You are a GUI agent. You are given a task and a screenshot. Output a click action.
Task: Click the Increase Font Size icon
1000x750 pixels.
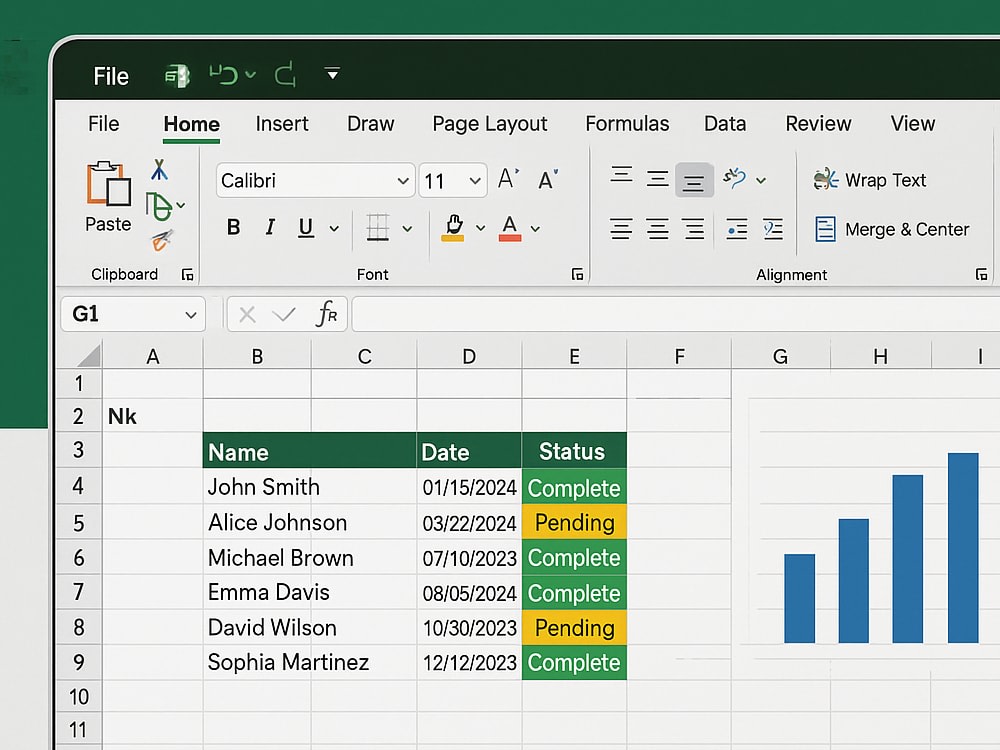508,179
